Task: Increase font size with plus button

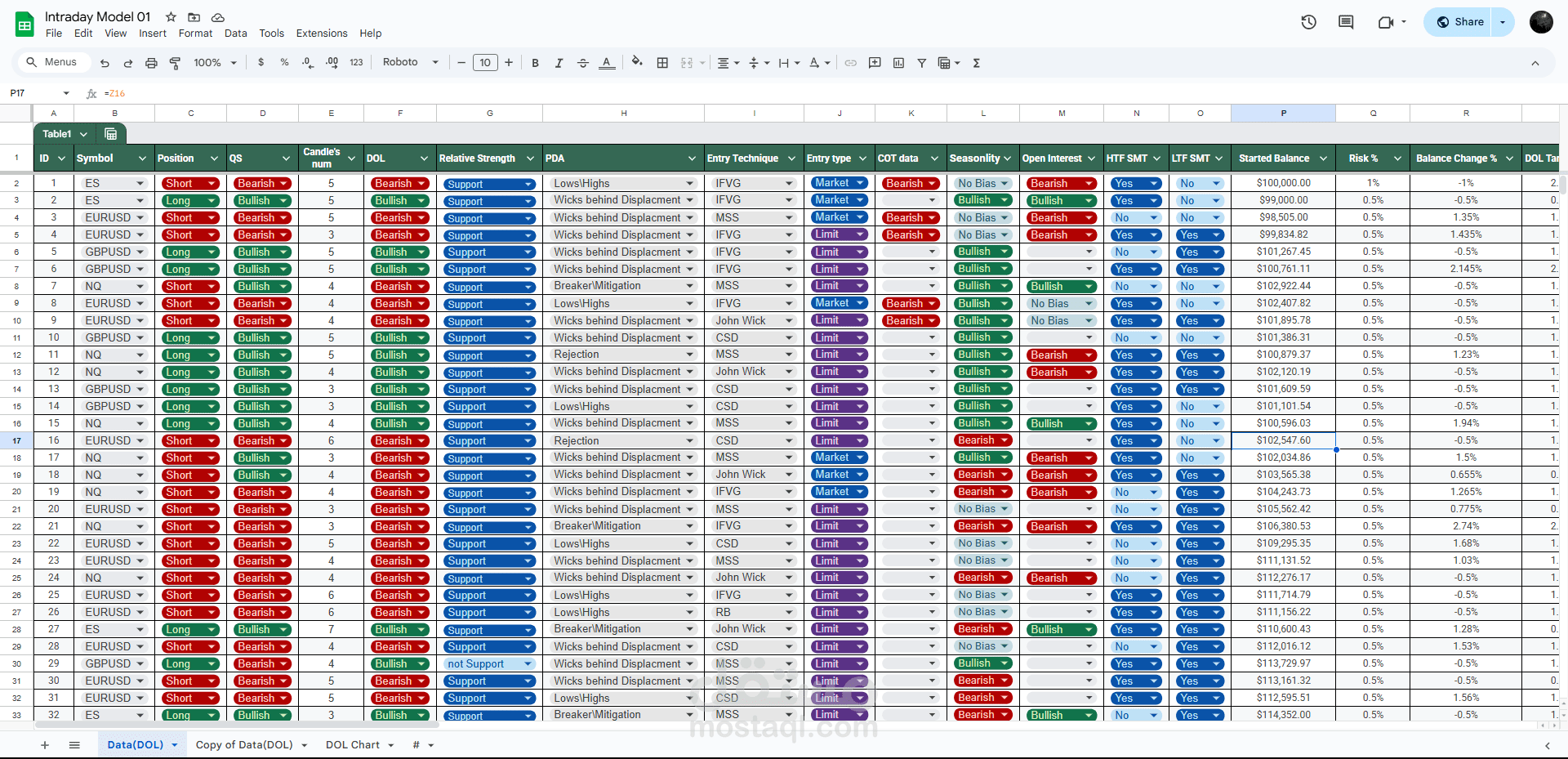Action: click(509, 62)
